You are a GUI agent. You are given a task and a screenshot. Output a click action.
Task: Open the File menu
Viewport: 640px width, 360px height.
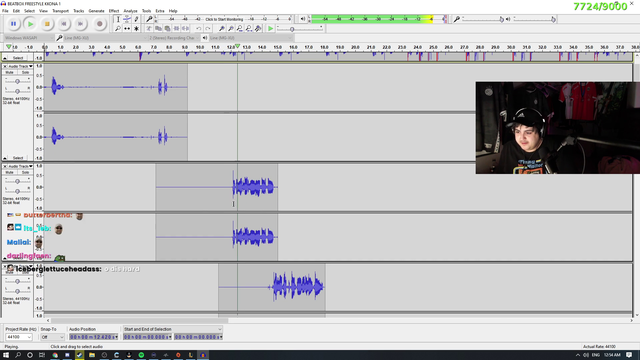(x=5, y=11)
